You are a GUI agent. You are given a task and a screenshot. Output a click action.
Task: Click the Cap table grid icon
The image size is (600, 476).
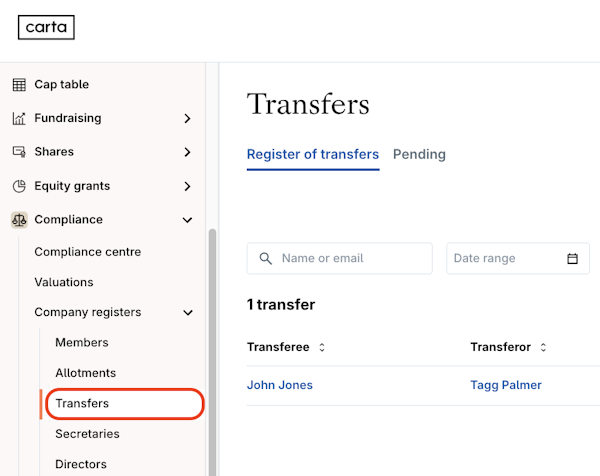(19, 85)
